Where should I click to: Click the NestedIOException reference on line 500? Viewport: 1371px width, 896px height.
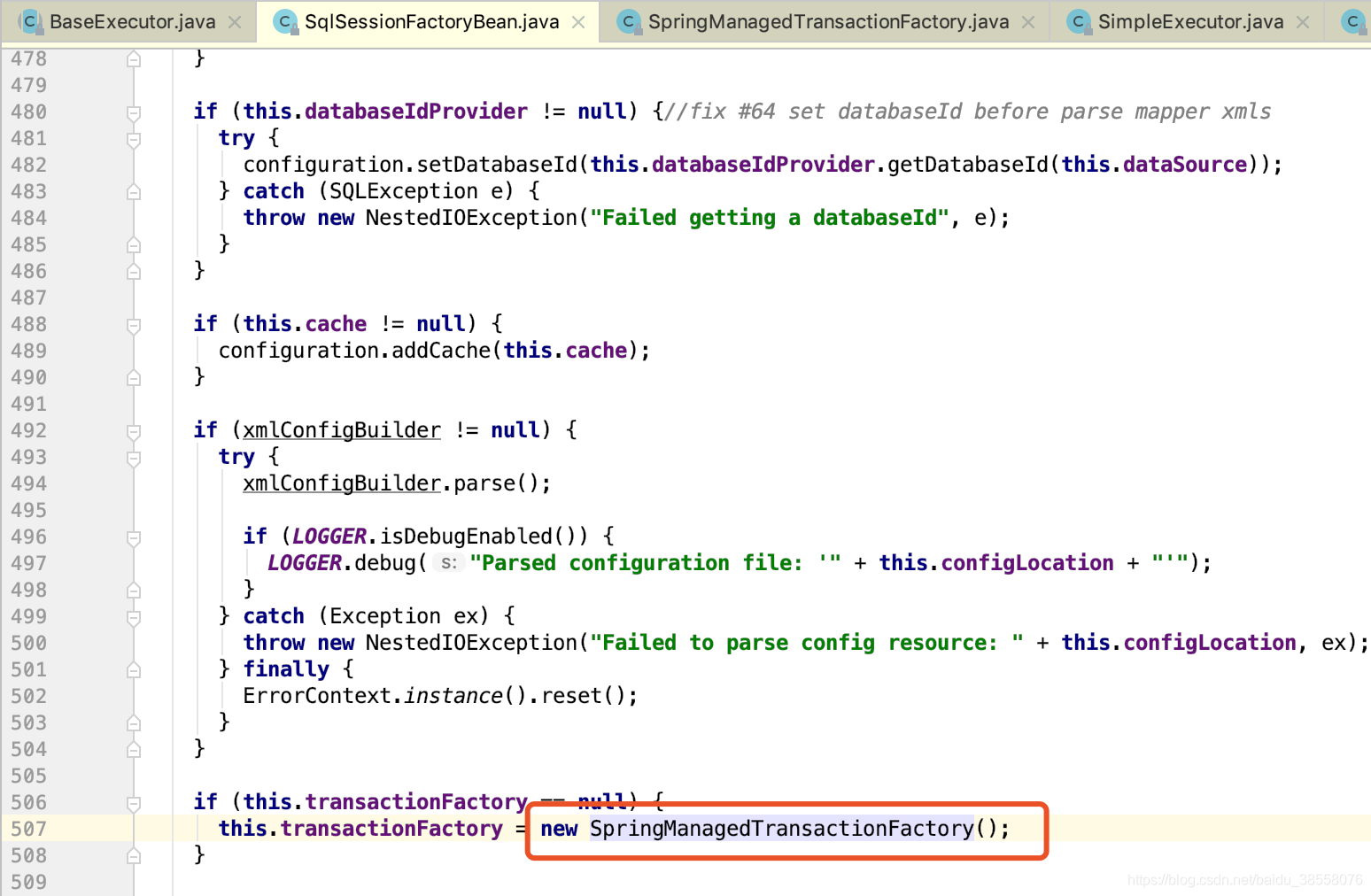(471, 643)
